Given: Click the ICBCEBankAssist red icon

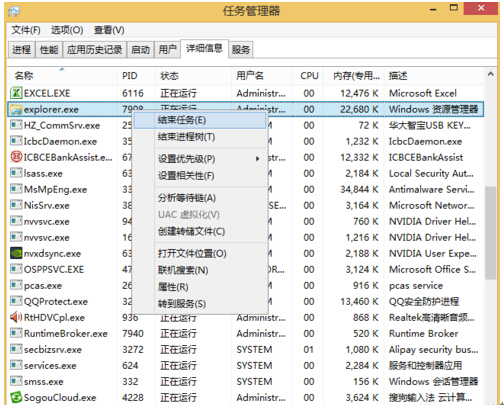Looking at the screenshot, I should pyautogui.click(x=16, y=157).
